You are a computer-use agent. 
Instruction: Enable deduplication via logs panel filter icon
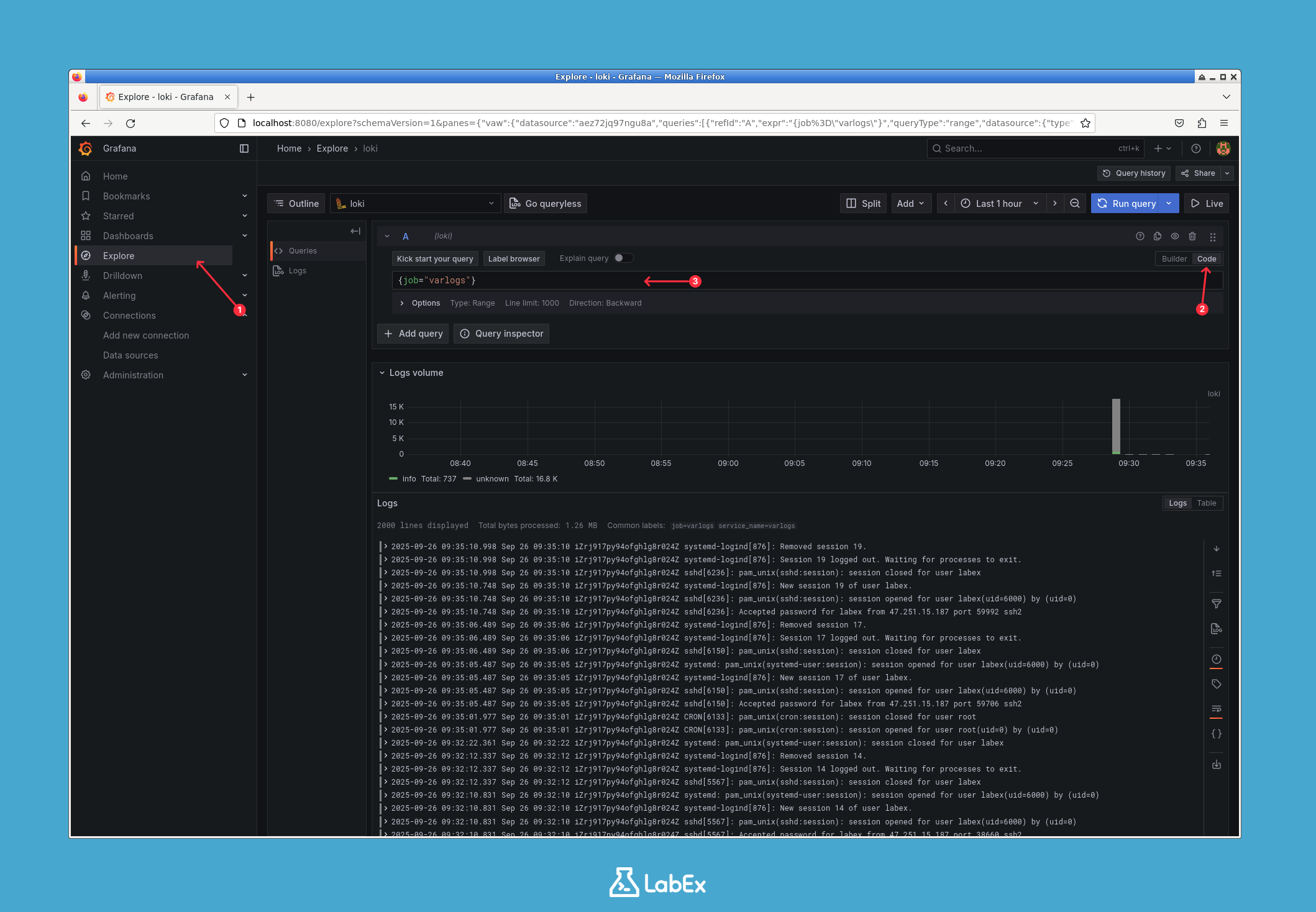[x=1217, y=603]
